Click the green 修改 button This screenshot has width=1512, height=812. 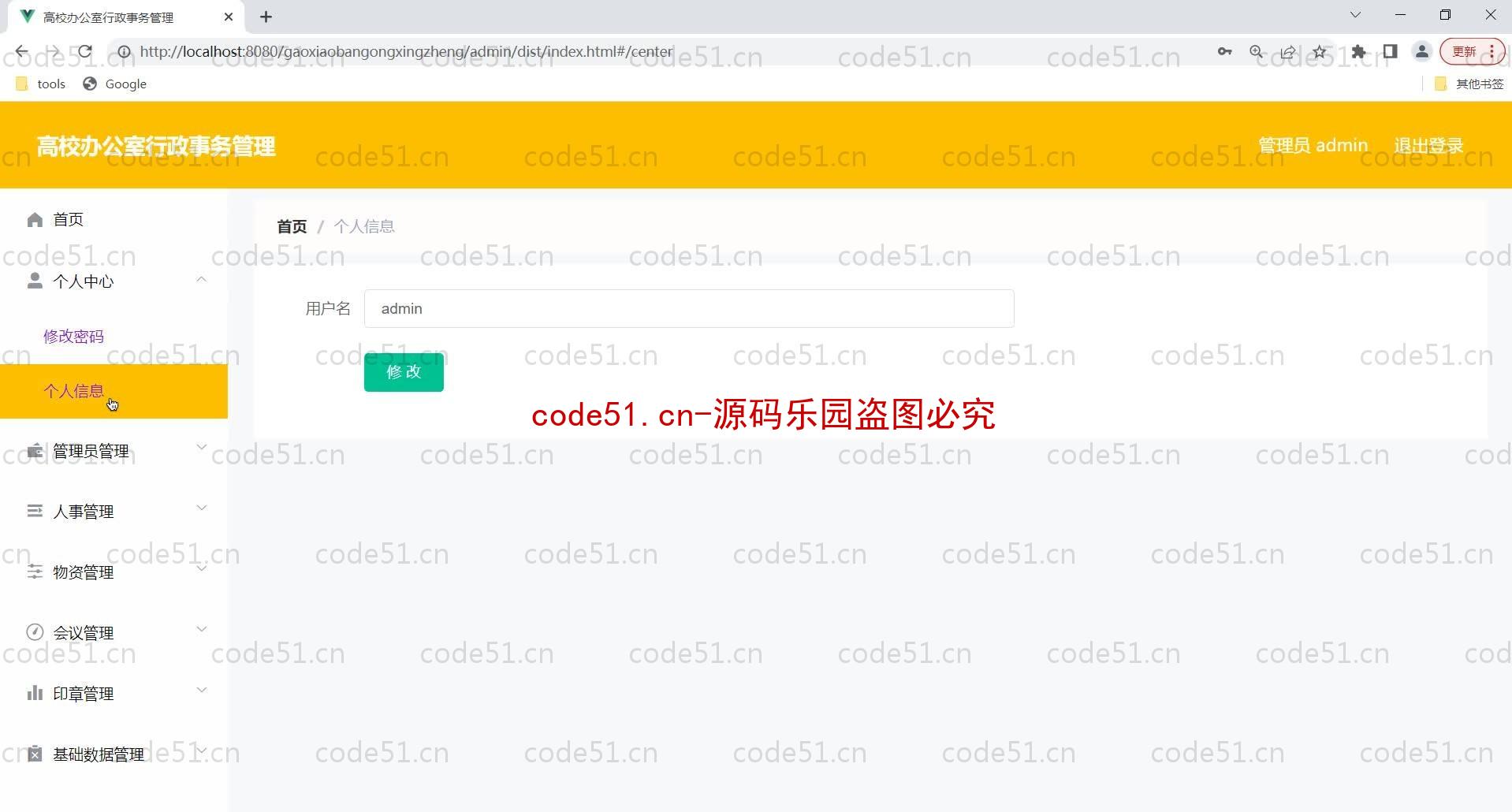pyautogui.click(x=404, y=372)
